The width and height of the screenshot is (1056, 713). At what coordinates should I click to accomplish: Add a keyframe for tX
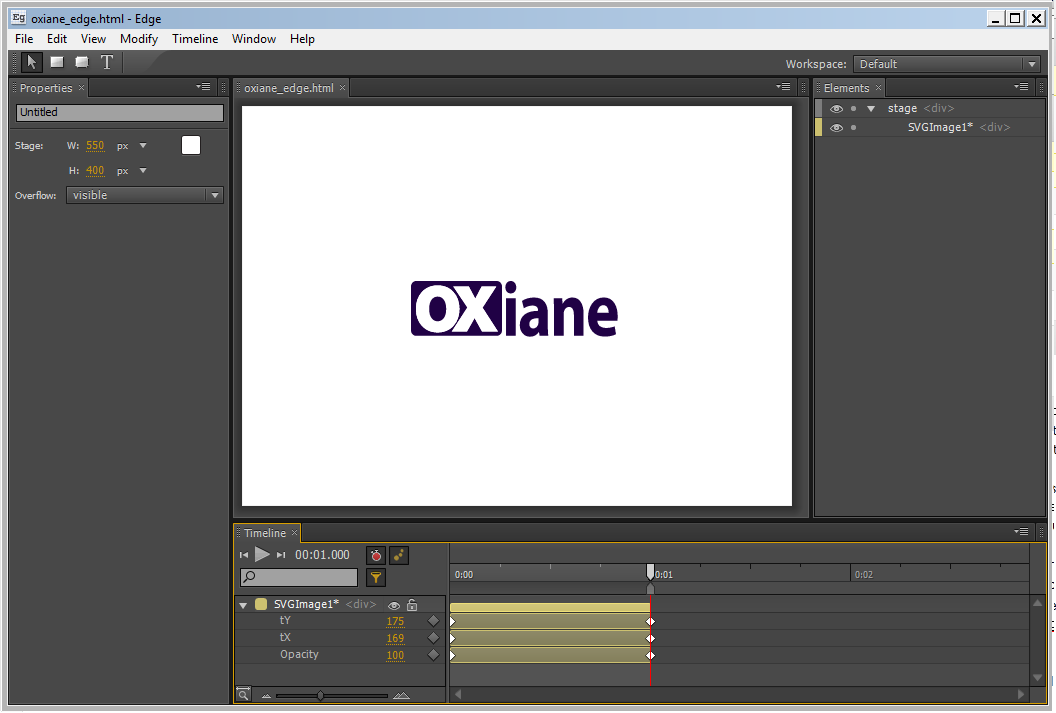point(433,638)
